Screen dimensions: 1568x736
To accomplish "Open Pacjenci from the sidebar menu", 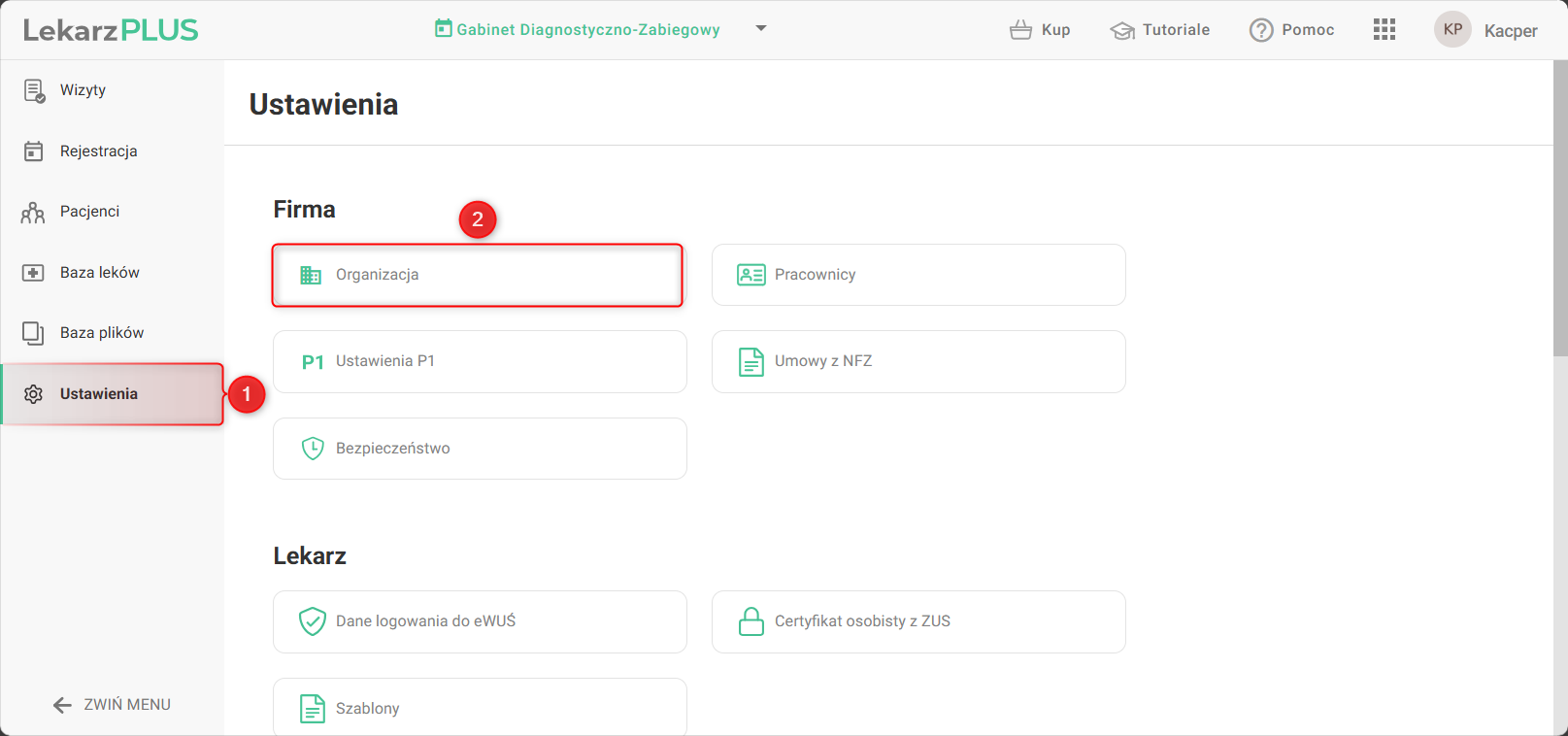I will coord(89,212).
